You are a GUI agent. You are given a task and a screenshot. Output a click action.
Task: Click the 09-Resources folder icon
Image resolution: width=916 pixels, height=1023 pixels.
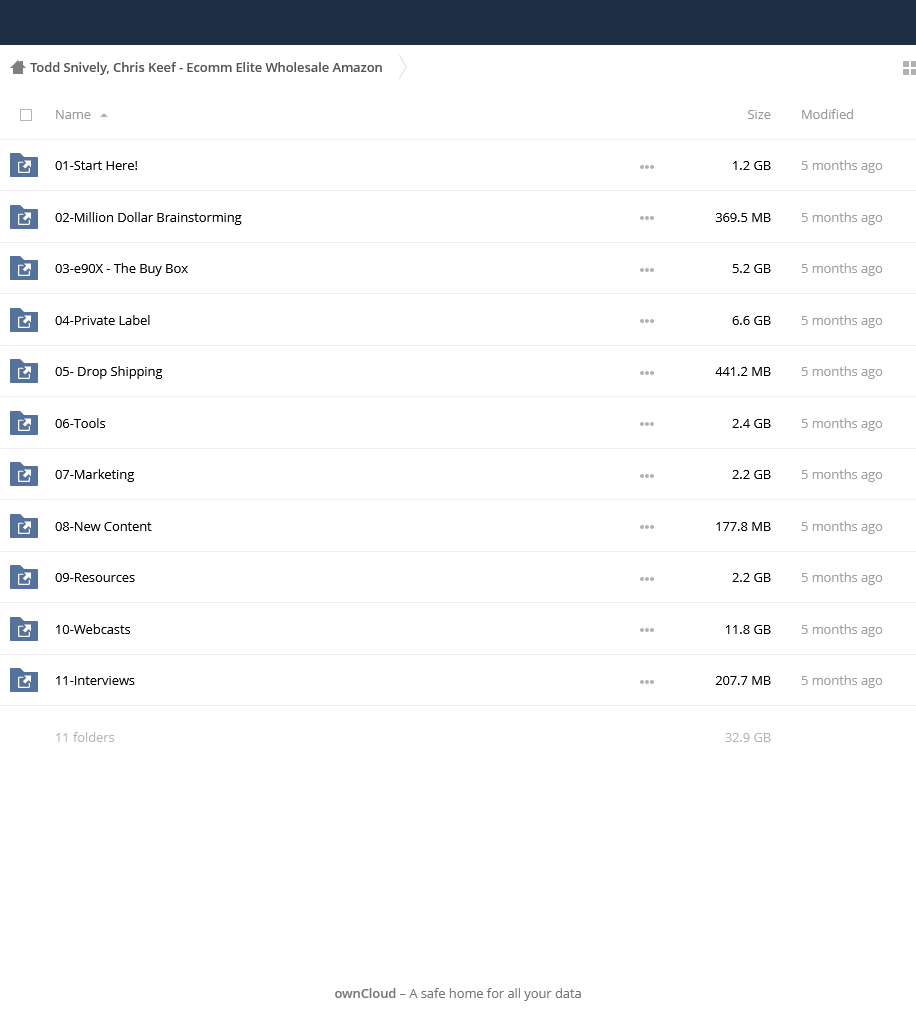(24, 577)
